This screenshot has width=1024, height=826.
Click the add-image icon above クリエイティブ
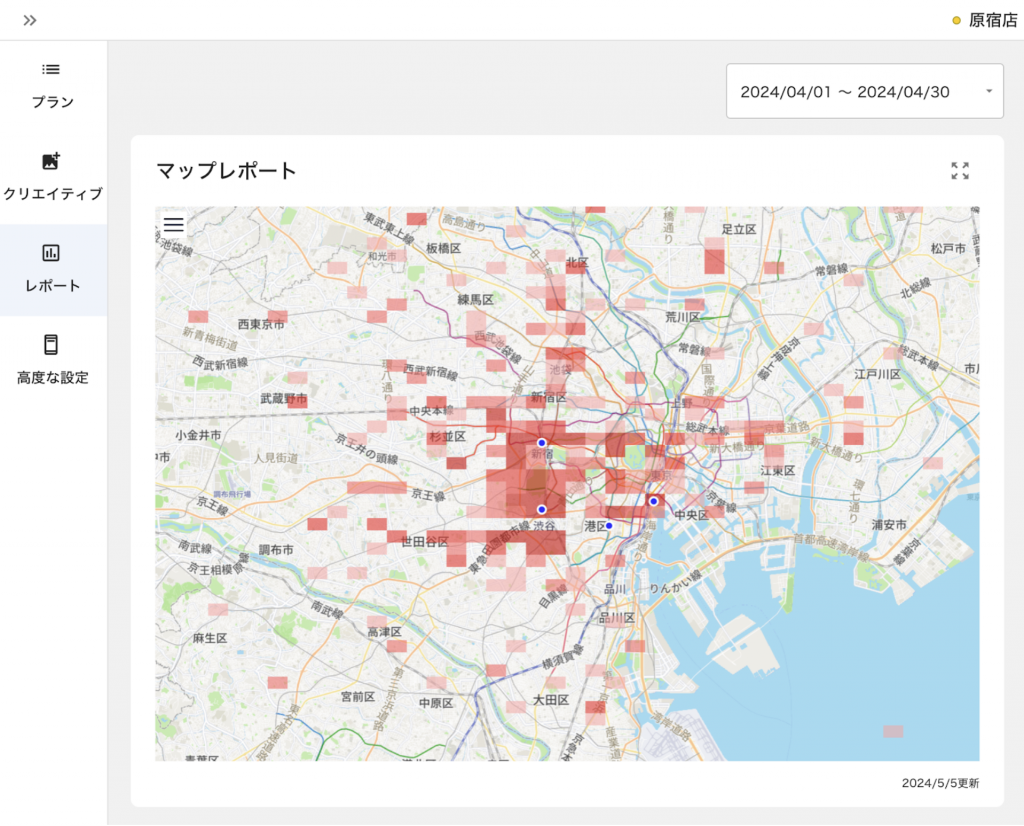pos(51,161)
